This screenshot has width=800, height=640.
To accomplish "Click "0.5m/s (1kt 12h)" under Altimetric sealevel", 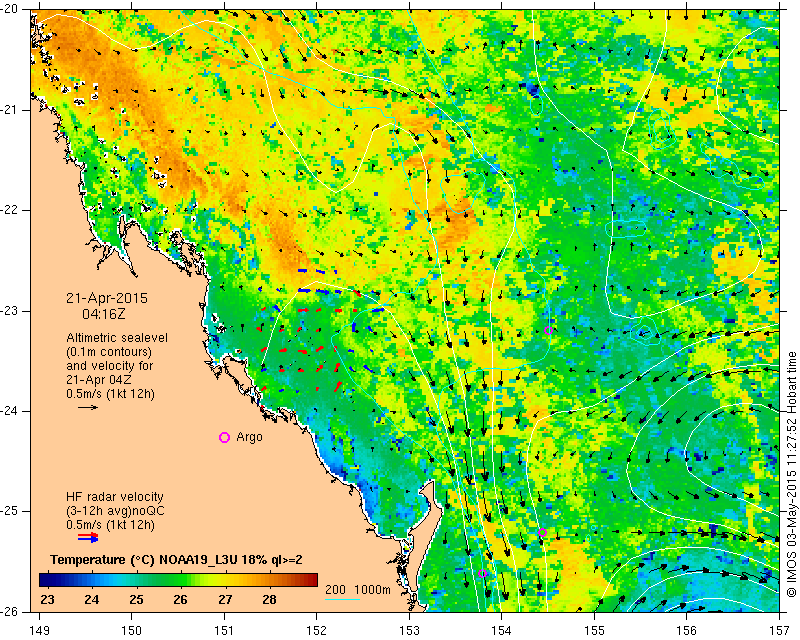I will point(110,394).
